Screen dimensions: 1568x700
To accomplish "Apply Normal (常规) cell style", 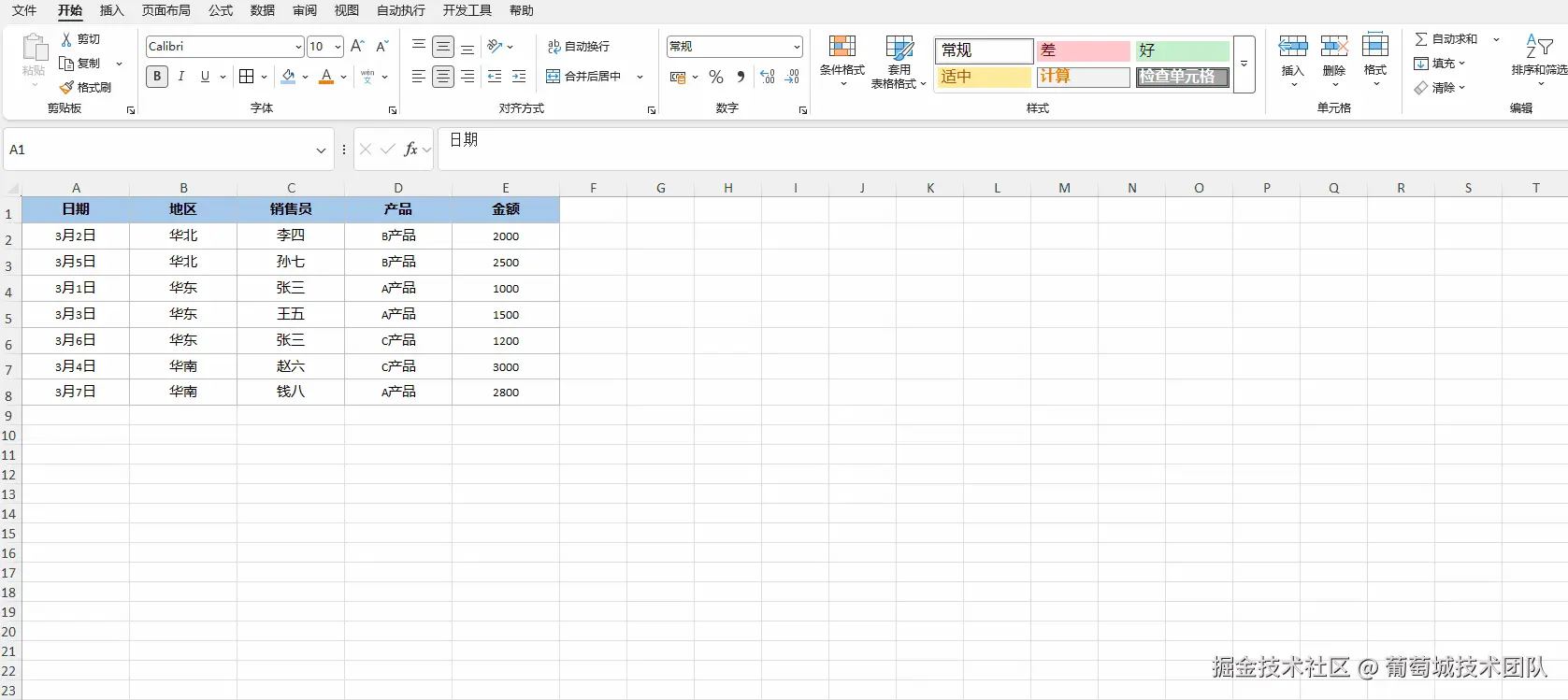I will (984, 50).
